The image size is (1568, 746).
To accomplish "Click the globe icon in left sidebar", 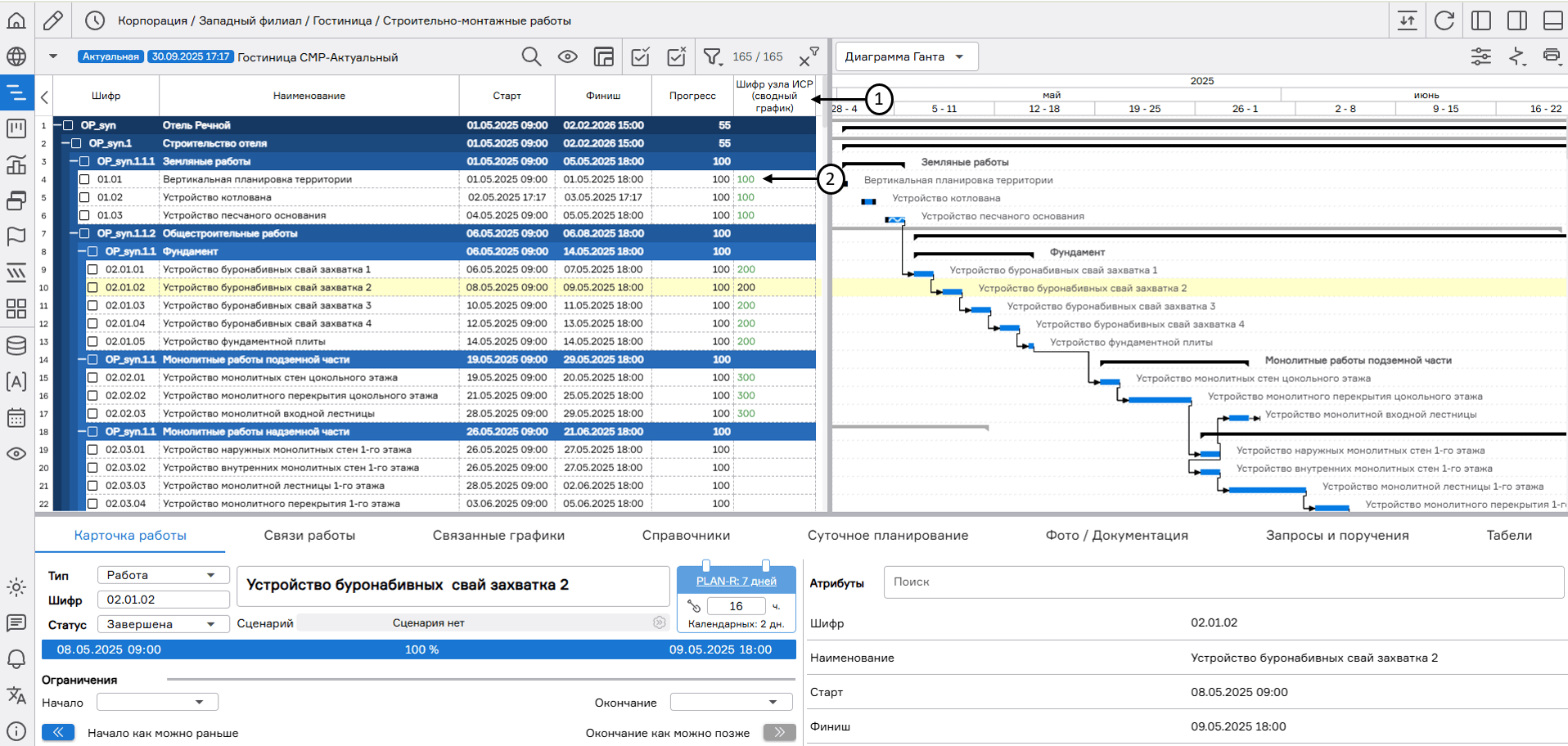I will click(16, 56).
